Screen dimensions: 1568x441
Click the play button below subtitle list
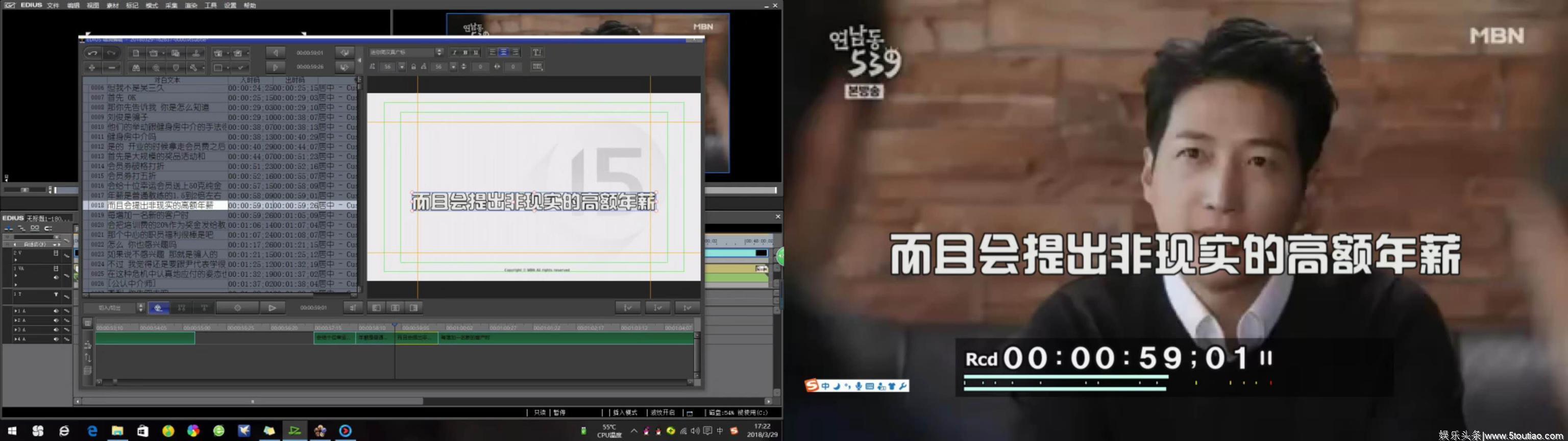pyautogui.click(x=272, y=308)
